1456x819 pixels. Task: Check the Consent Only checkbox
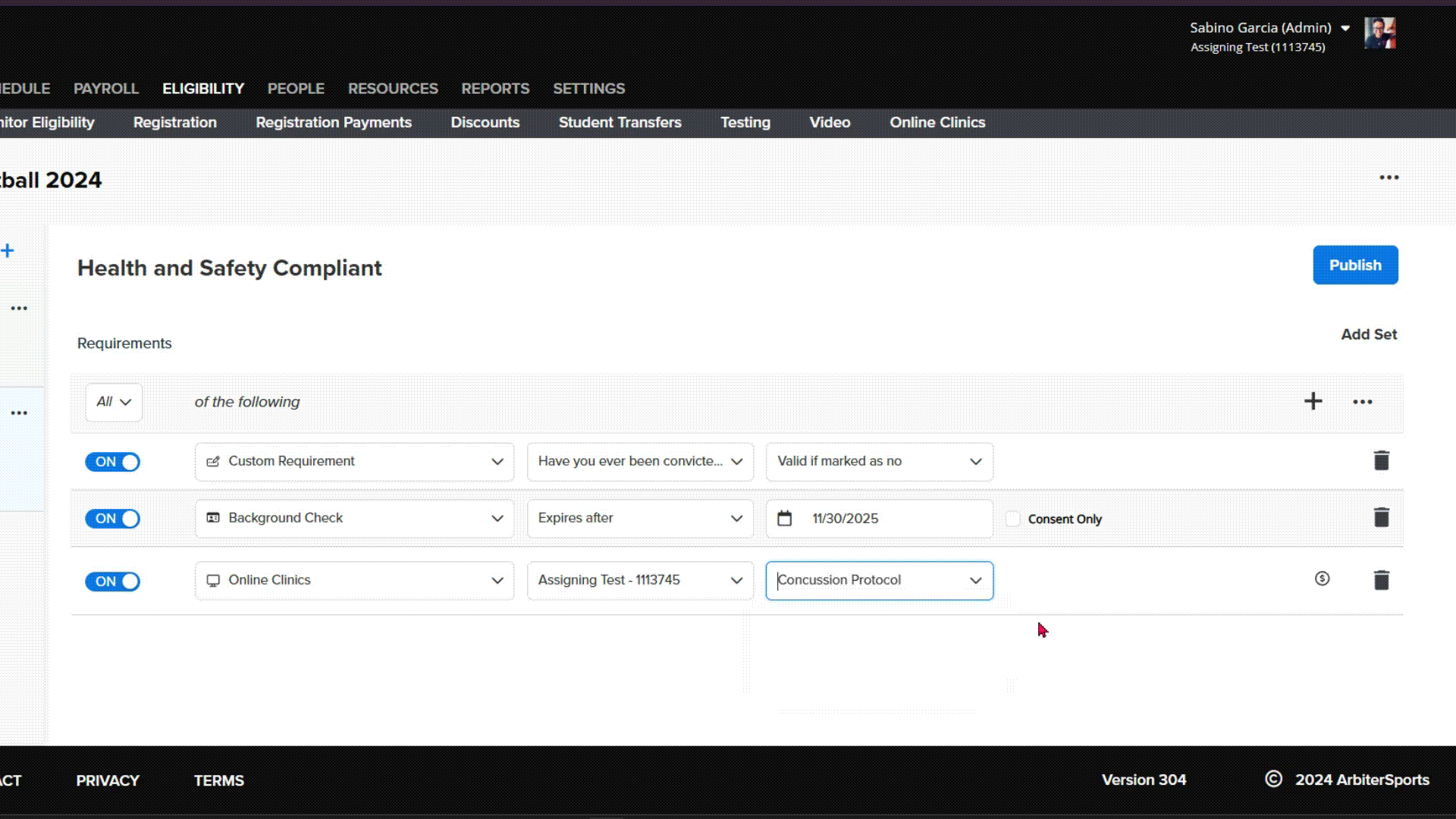pyautogui.click(x=1012, y=519)
